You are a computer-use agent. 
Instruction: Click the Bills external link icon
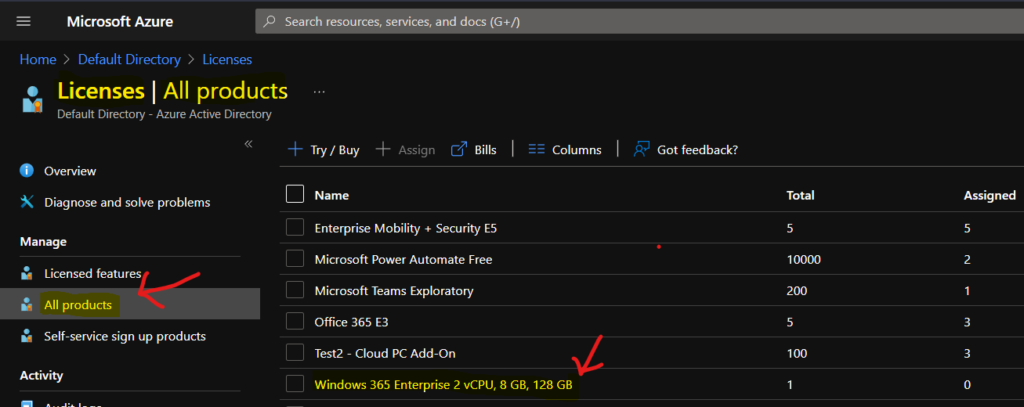click(x=459, y=150)
